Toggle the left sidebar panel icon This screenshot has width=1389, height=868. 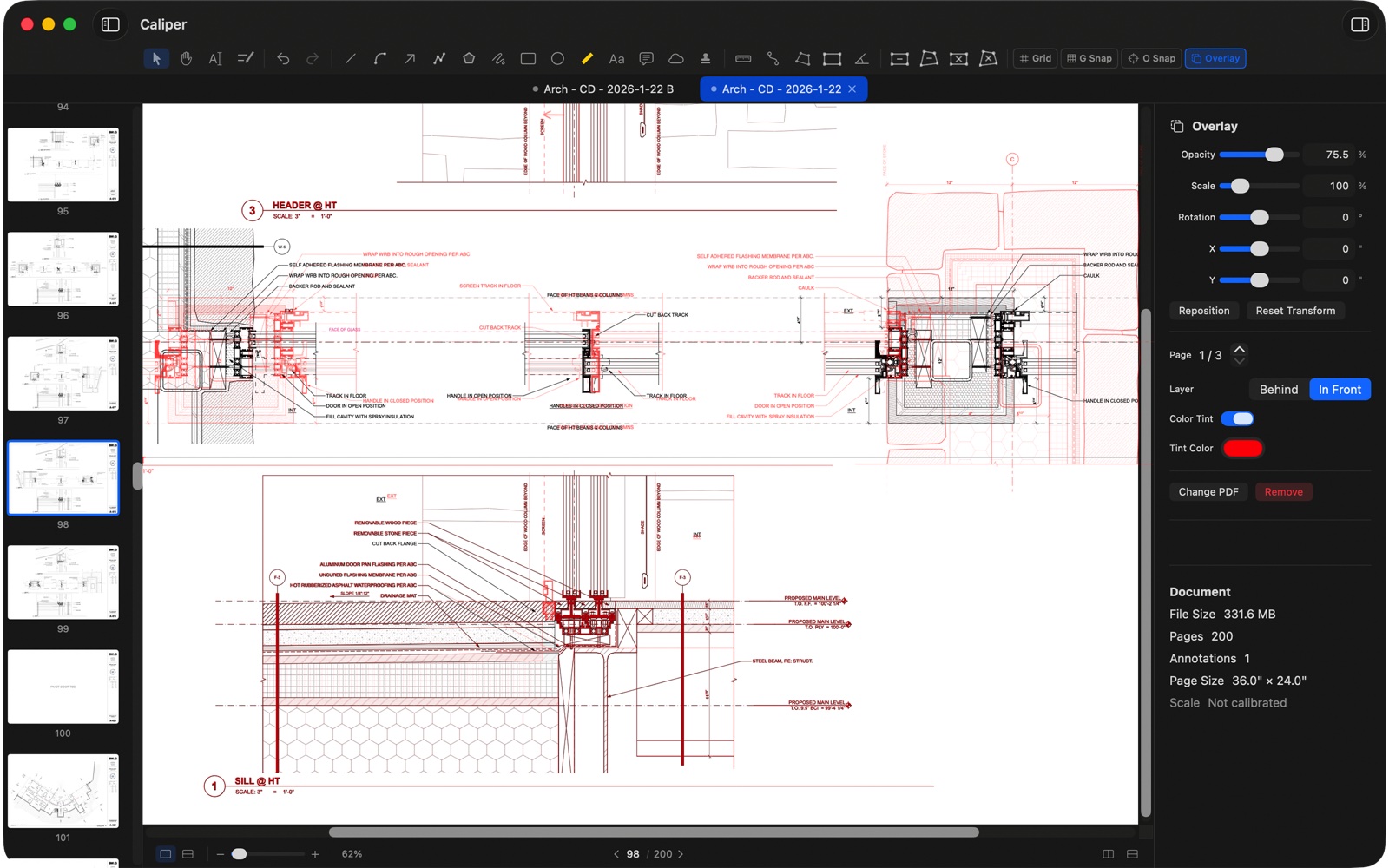(110, 24)
